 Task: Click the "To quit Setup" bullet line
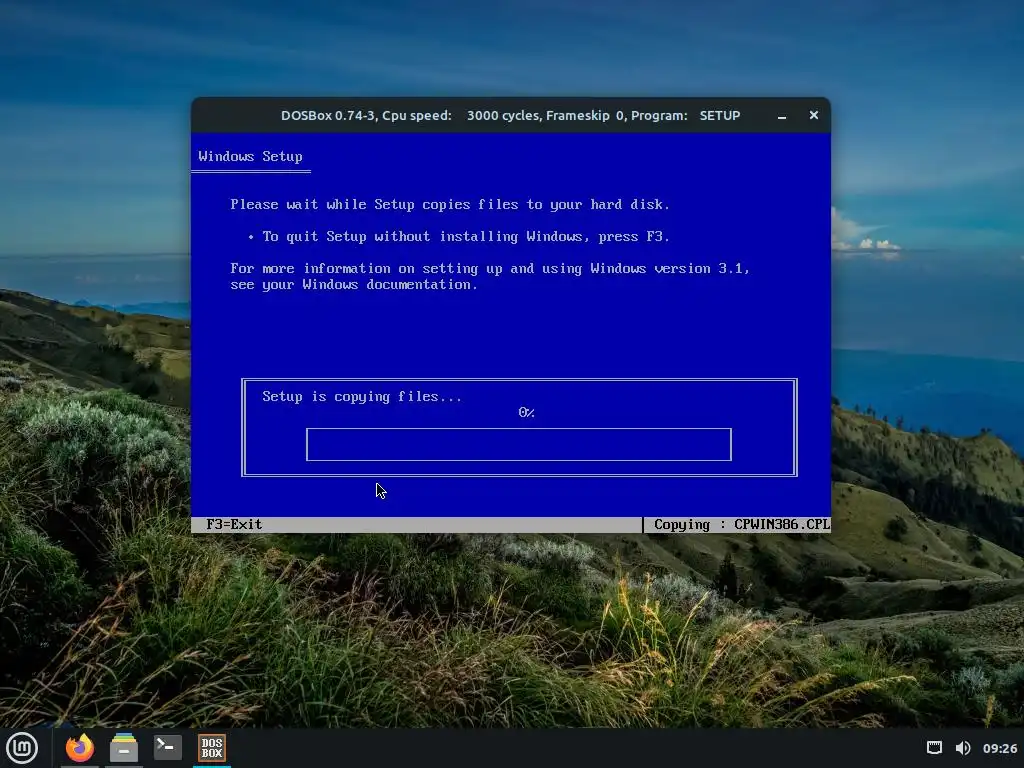pyautogui.click(x=458, y=236)
